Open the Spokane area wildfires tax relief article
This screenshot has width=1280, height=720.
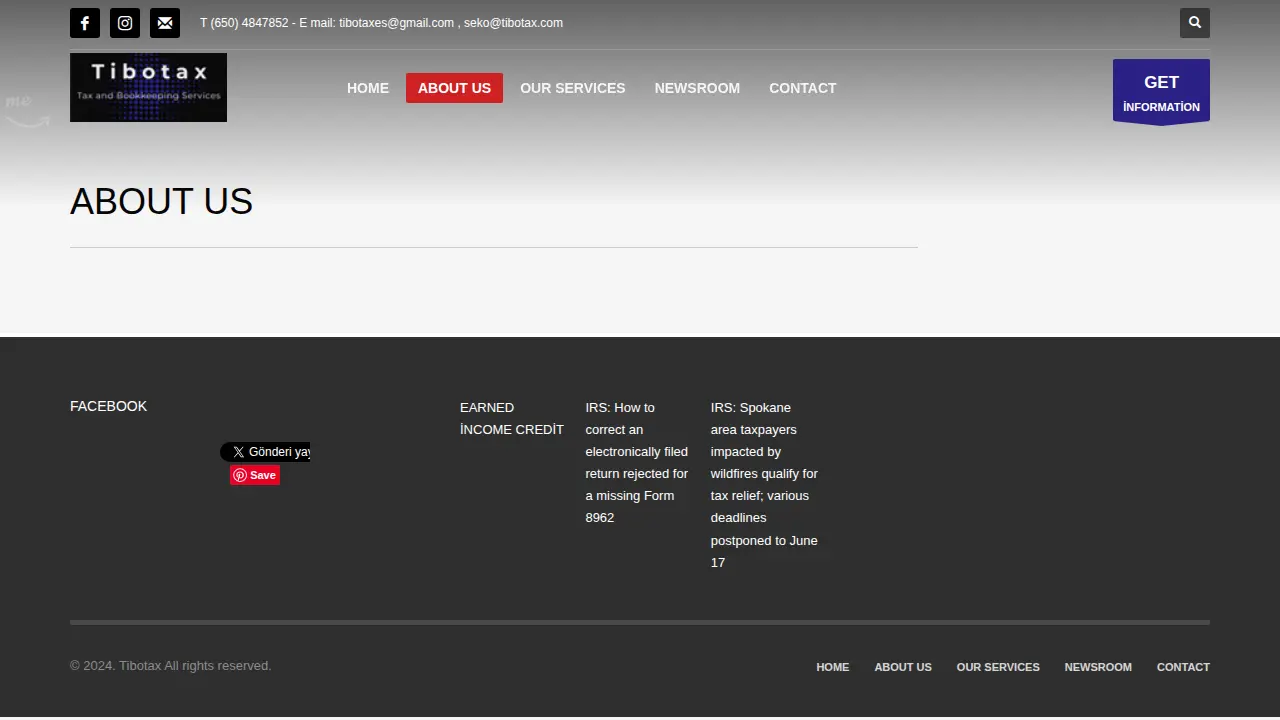764,485
